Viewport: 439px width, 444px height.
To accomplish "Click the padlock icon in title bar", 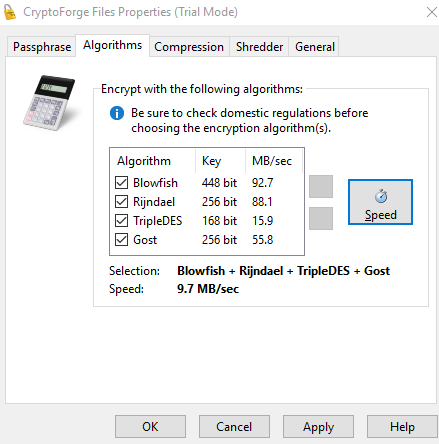I will tap(10, 12).
